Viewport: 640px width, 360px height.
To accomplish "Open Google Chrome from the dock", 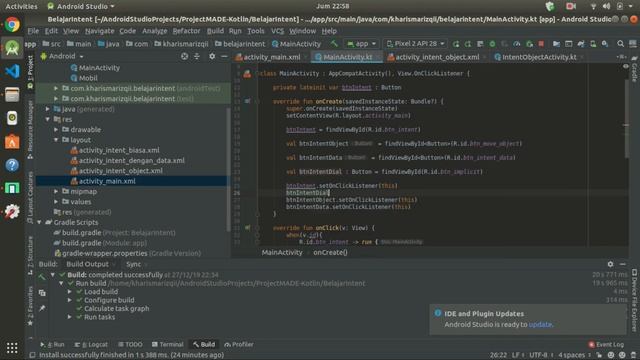I will tap(12, 24).
